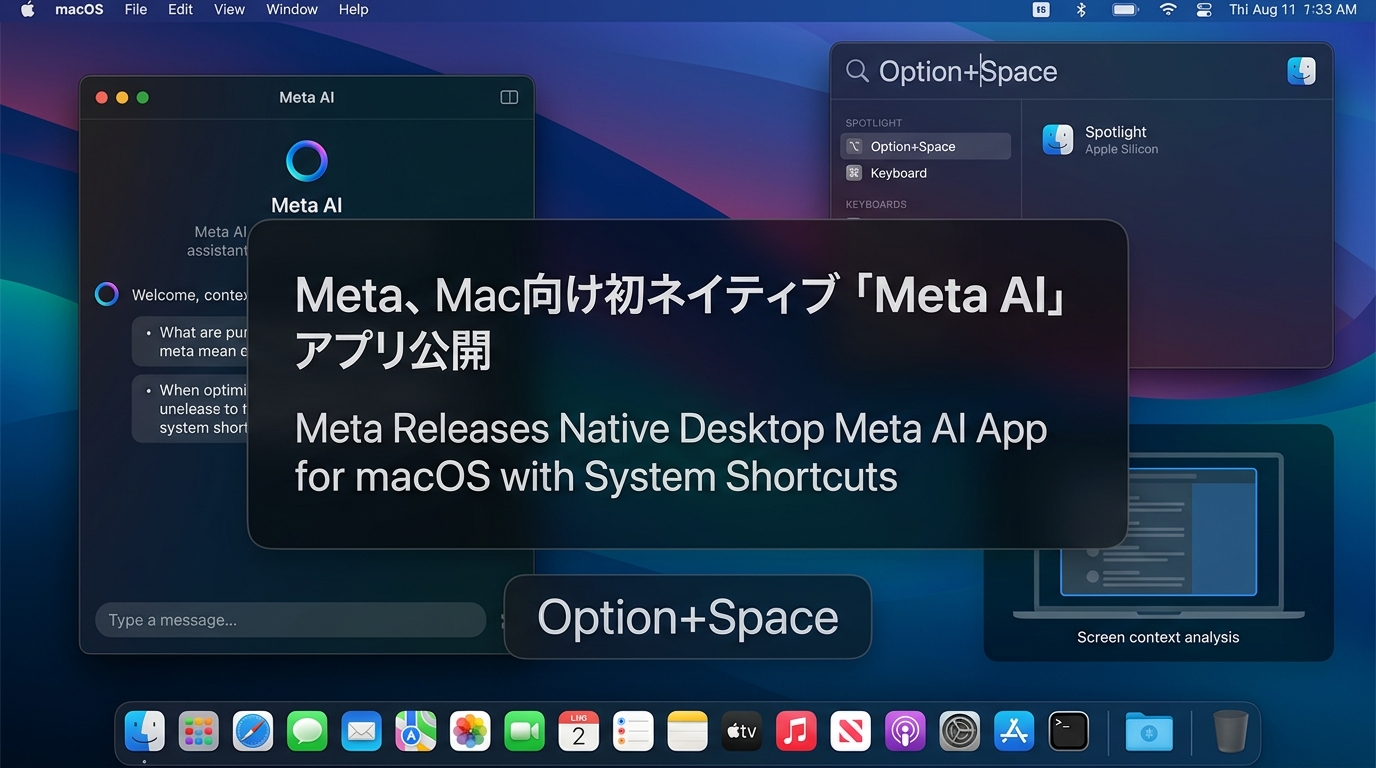The width and height of the screenshot is (1376, 768).
Task: Open Reminders from the Dock
Action: coord(633,731)
